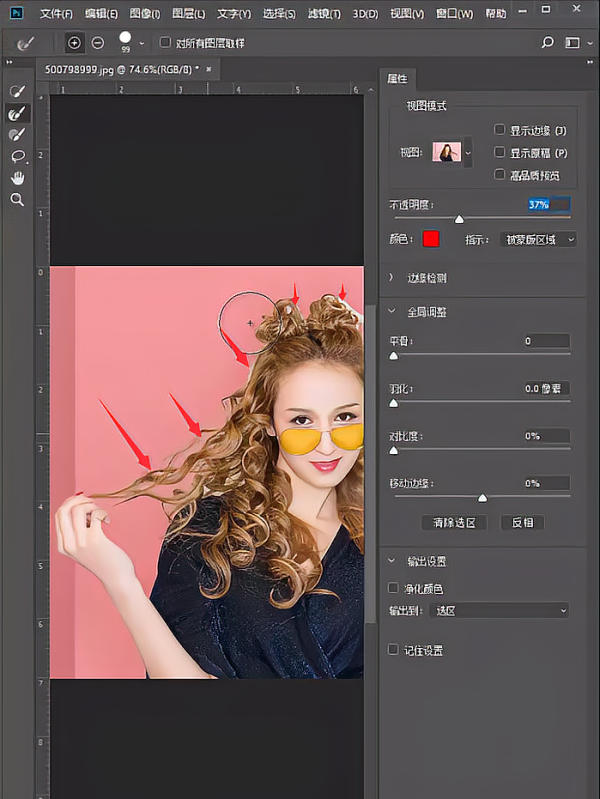
Task: Enable 高品质预览 checkbox
Action: (x=500, y=174)
